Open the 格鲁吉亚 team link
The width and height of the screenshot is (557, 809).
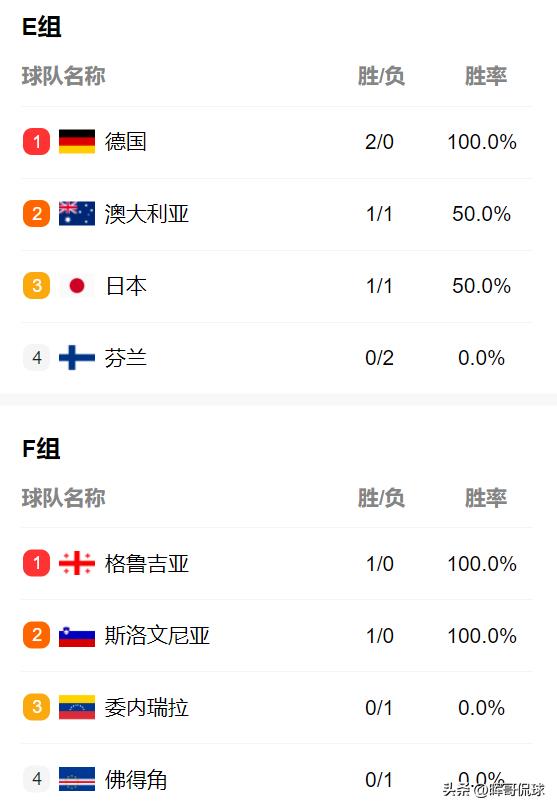tap(147, 563)
